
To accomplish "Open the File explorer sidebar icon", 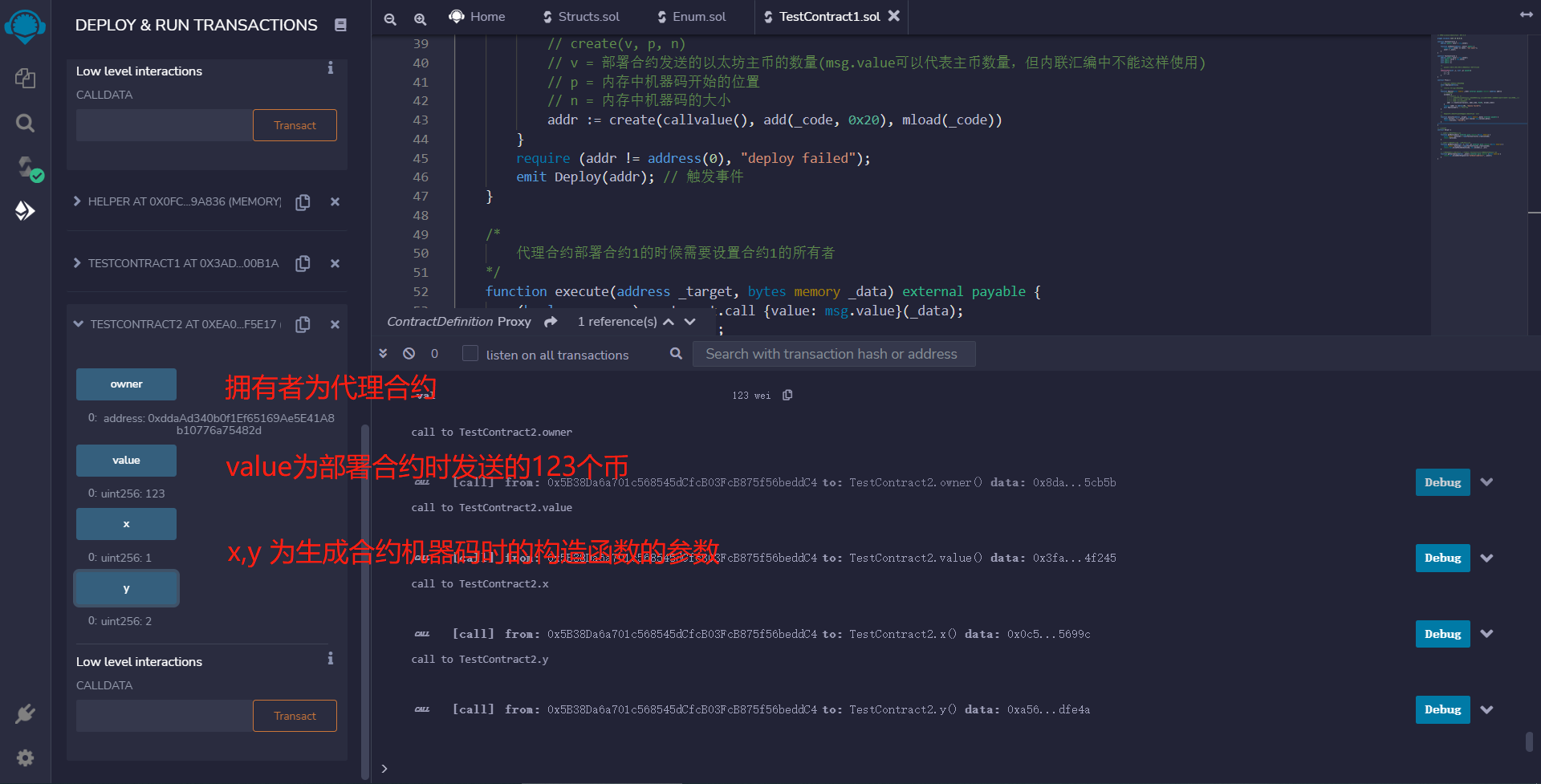I will click(25, 78).
